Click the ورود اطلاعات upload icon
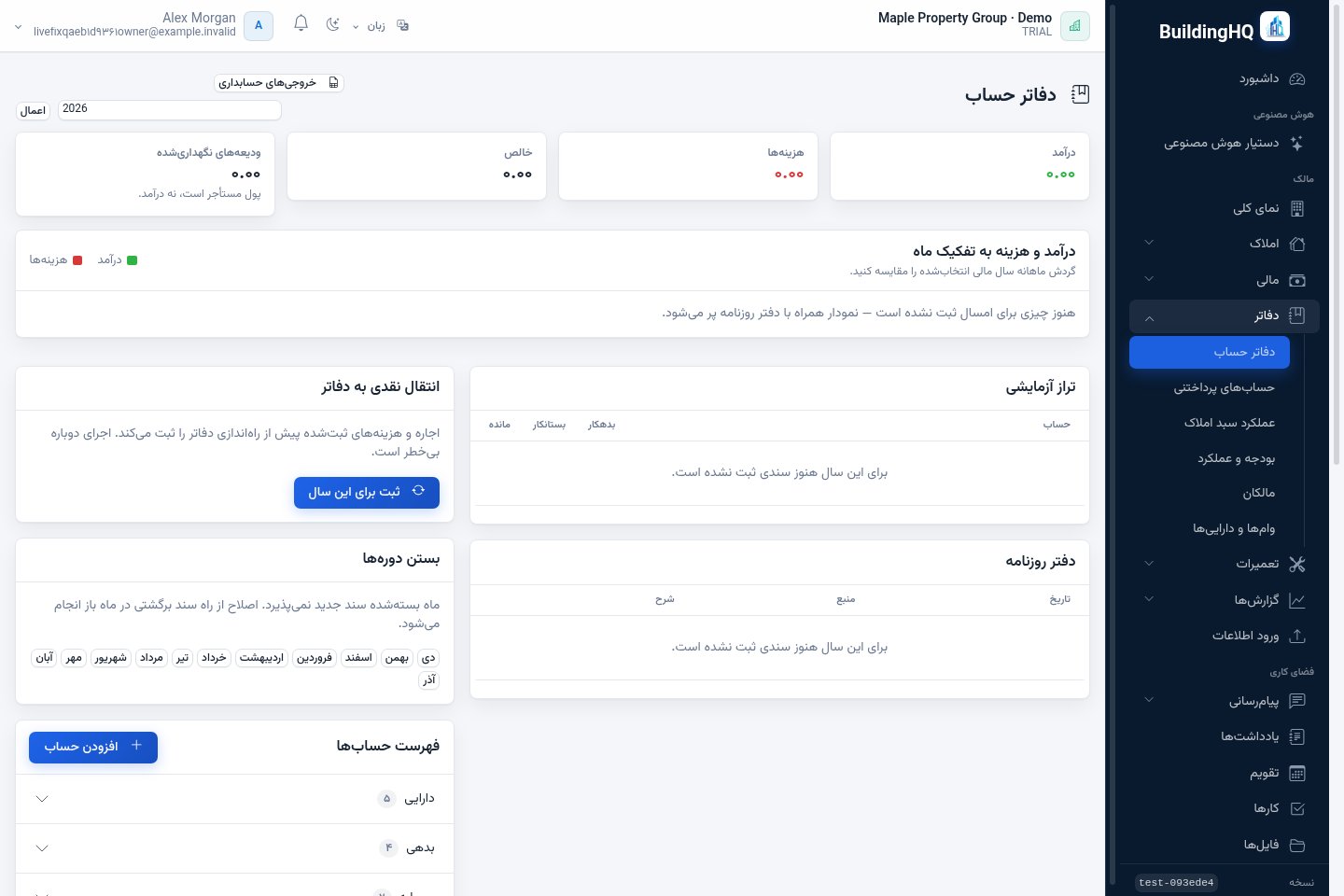The image size is (1344, 896). tap(1296, 636)
